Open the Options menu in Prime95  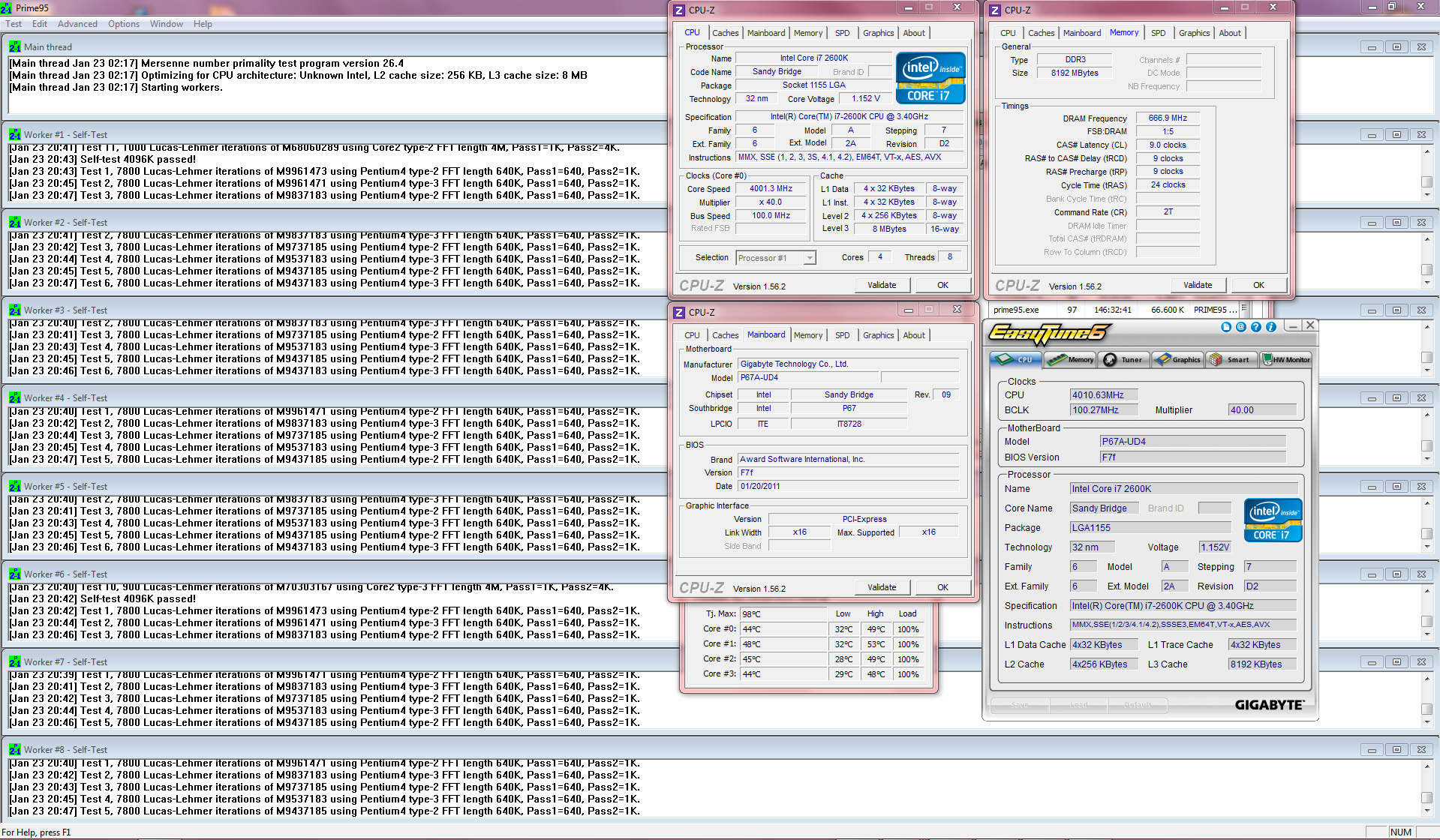(x=124, y=24)
